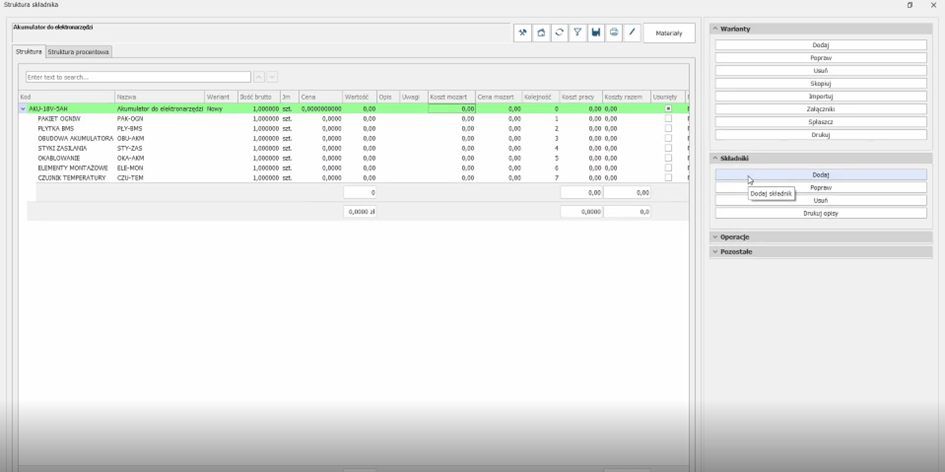Check Usunięty box in PAKIET OGNIW row
Image resolution: width=945 pixels, height=472 pixels.
(x=668, y=118)
